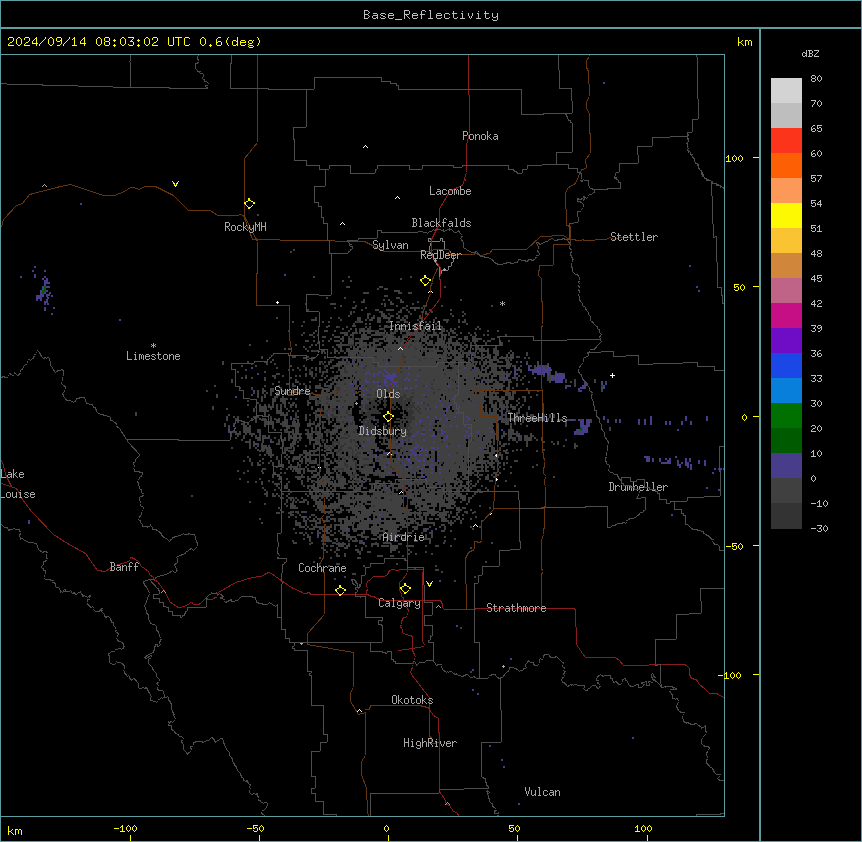862x842 pixels.
Task: Click the Limestone label
Action: tap(153, 356)
